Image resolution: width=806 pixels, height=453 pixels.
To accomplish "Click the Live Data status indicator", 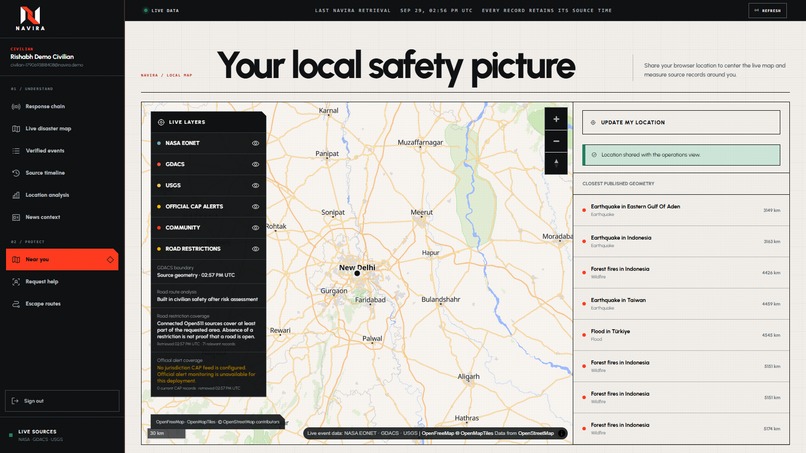I will click(161, 10).
